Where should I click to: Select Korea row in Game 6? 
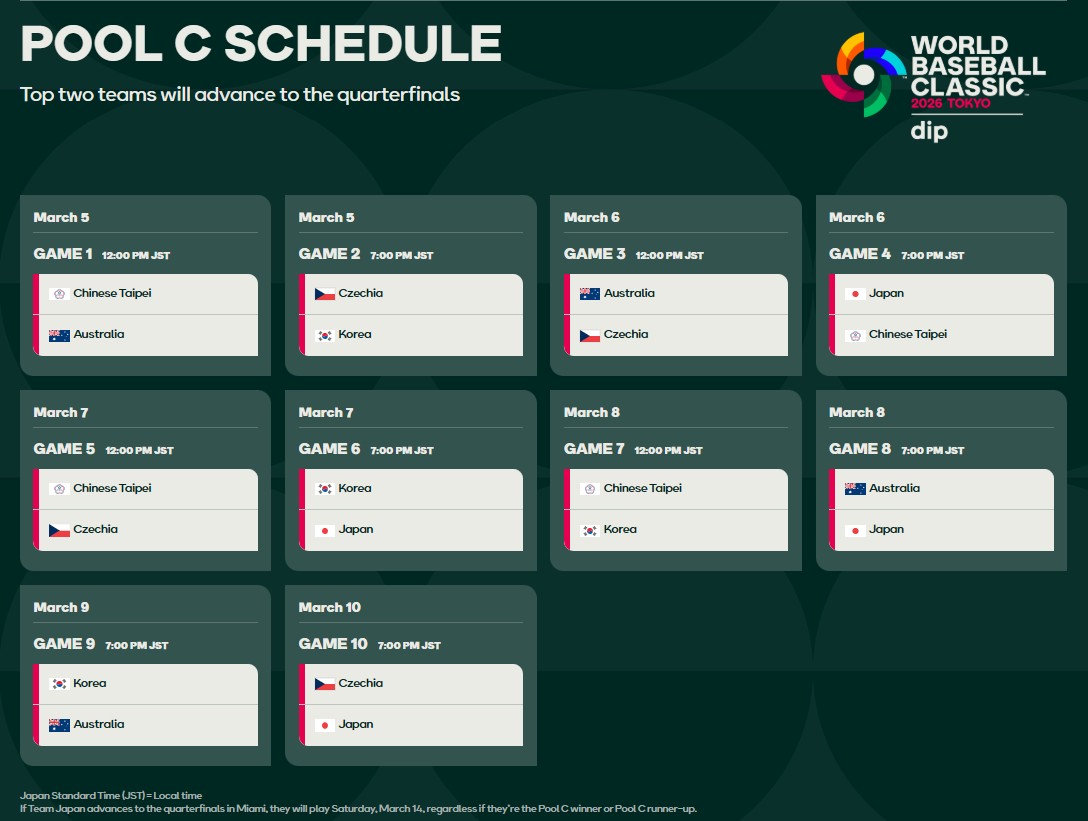(411, 489)
